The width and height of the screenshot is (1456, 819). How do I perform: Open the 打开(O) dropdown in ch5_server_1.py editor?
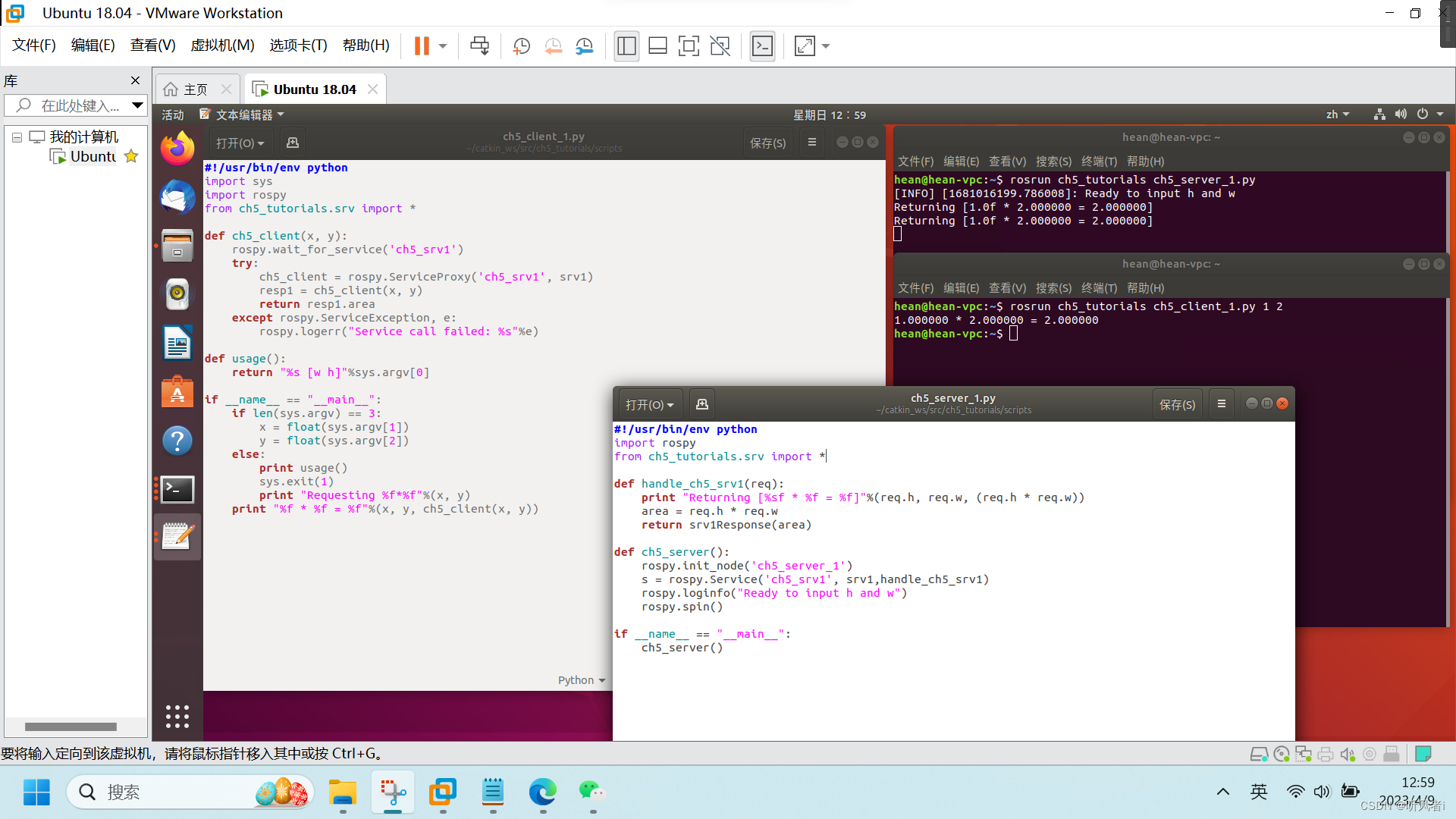(650, 404)
